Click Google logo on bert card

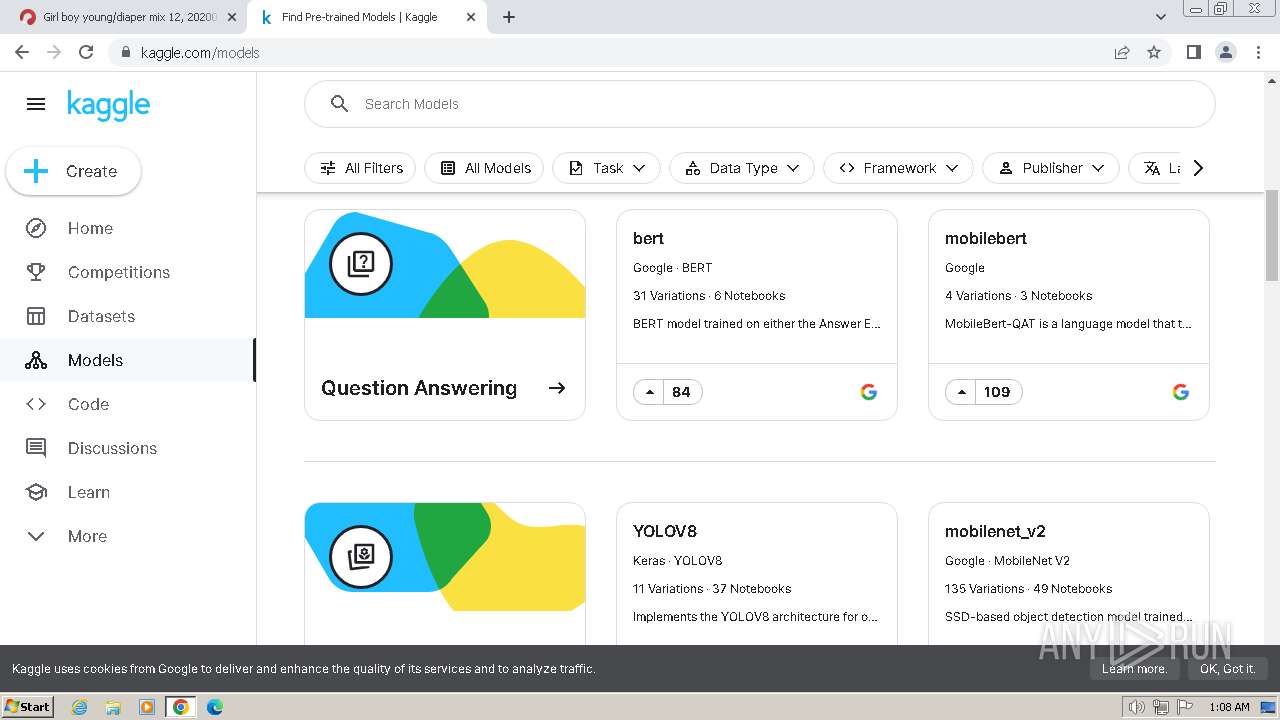[869, 392]
